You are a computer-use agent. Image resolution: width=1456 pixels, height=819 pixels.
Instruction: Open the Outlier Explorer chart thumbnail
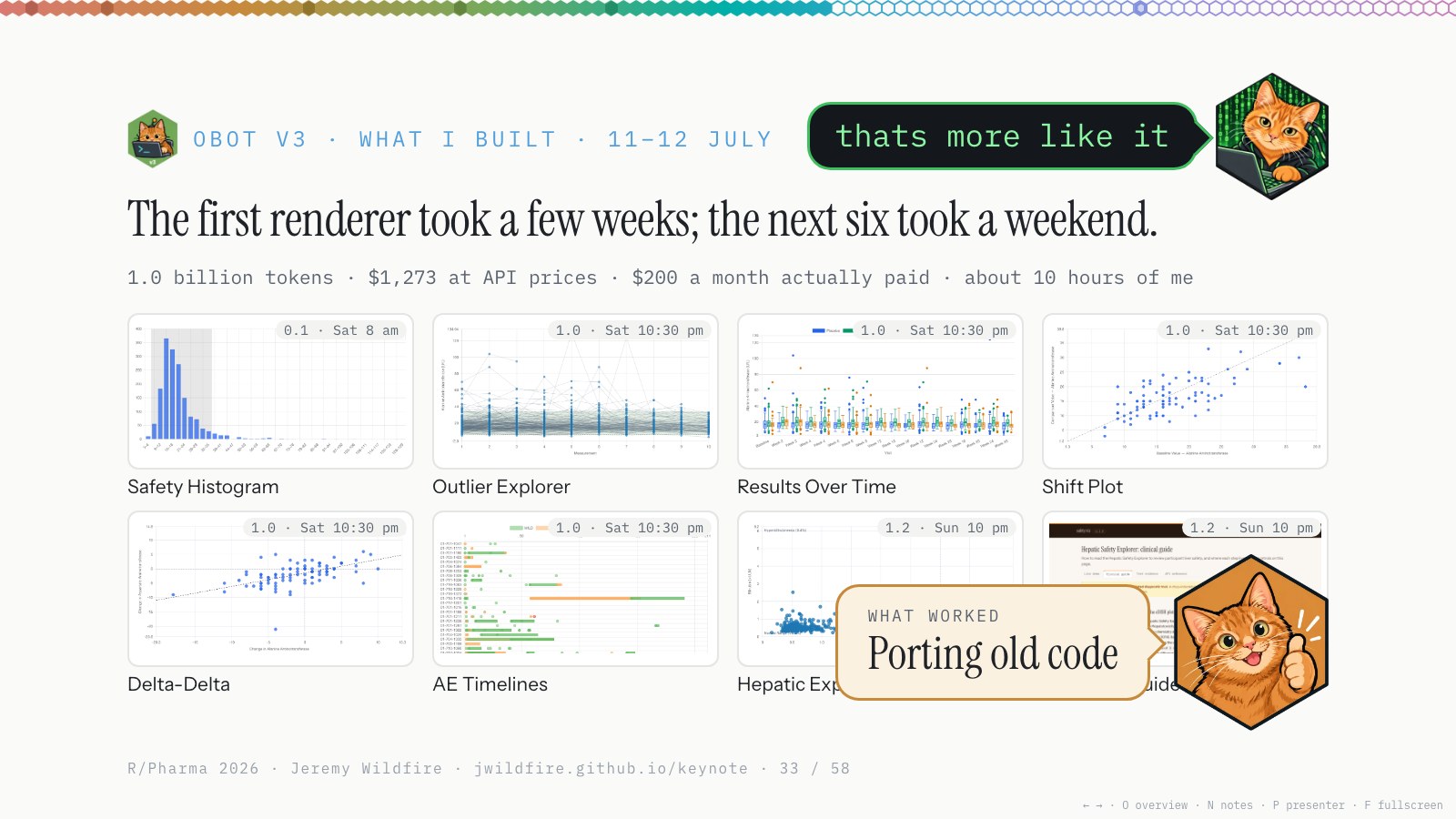(x=575, y=391)
